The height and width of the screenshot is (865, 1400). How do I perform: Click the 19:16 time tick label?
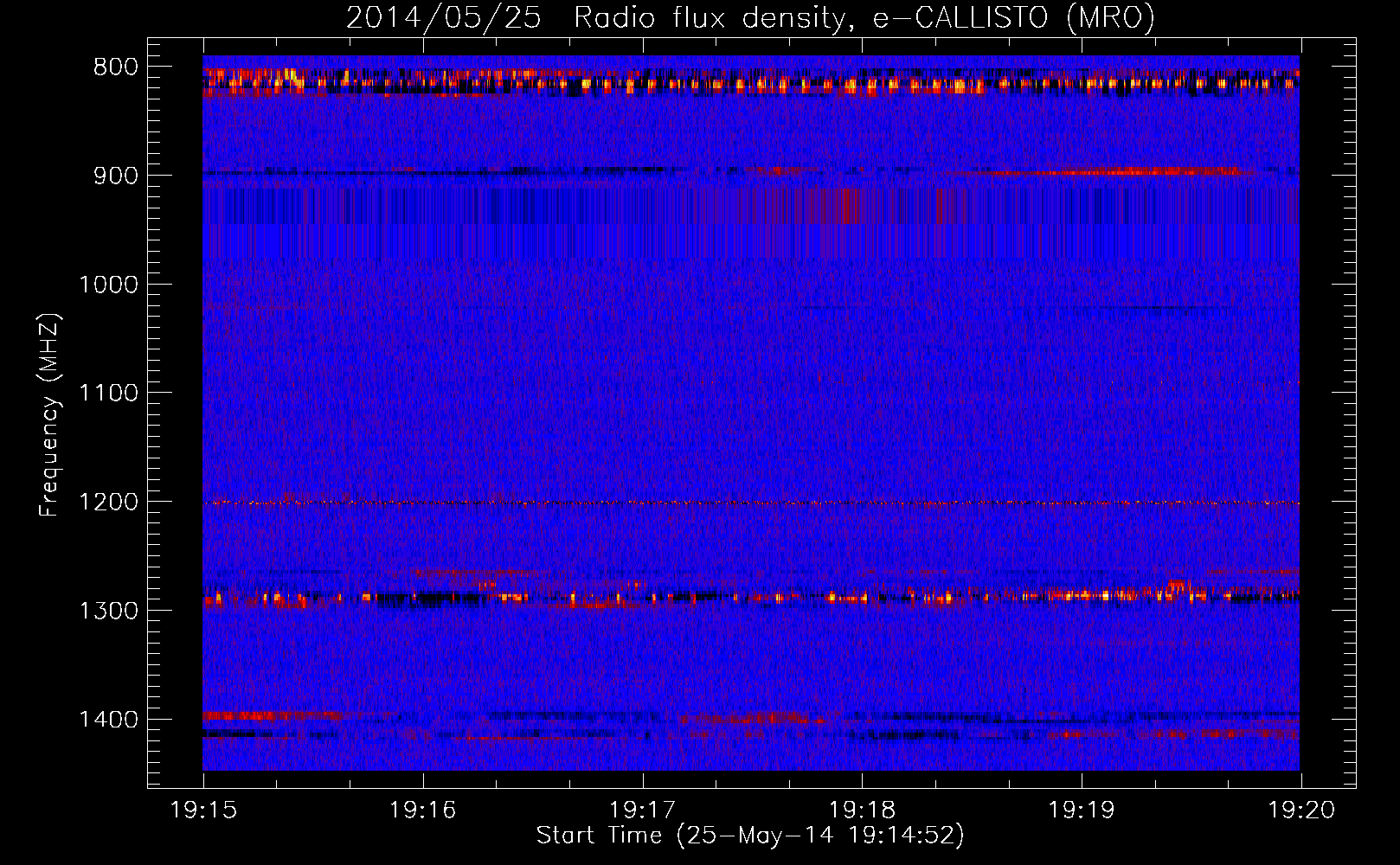click(423, 810)
